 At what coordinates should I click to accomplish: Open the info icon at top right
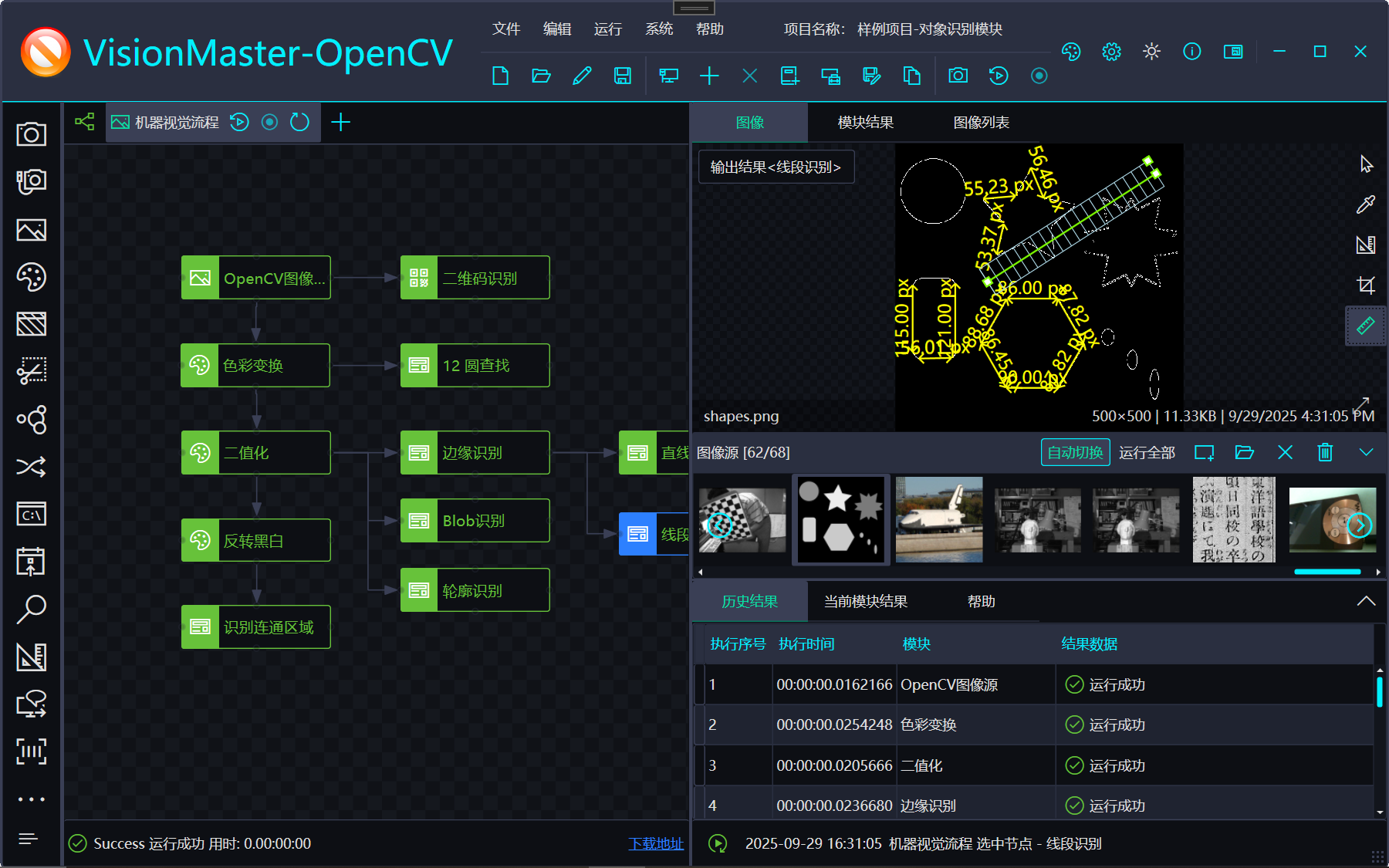(x=1191, y=52)
